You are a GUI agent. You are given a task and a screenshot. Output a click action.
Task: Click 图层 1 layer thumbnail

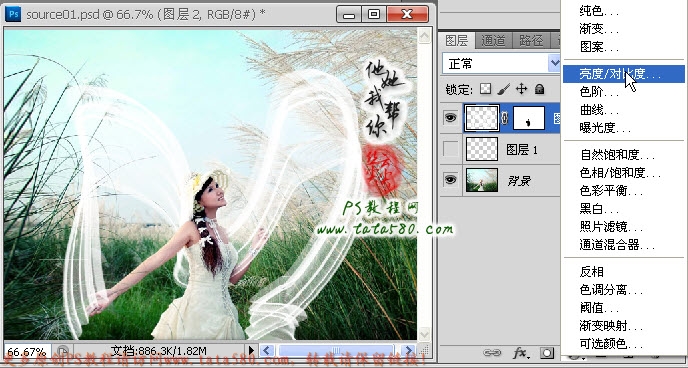point(482,149)
